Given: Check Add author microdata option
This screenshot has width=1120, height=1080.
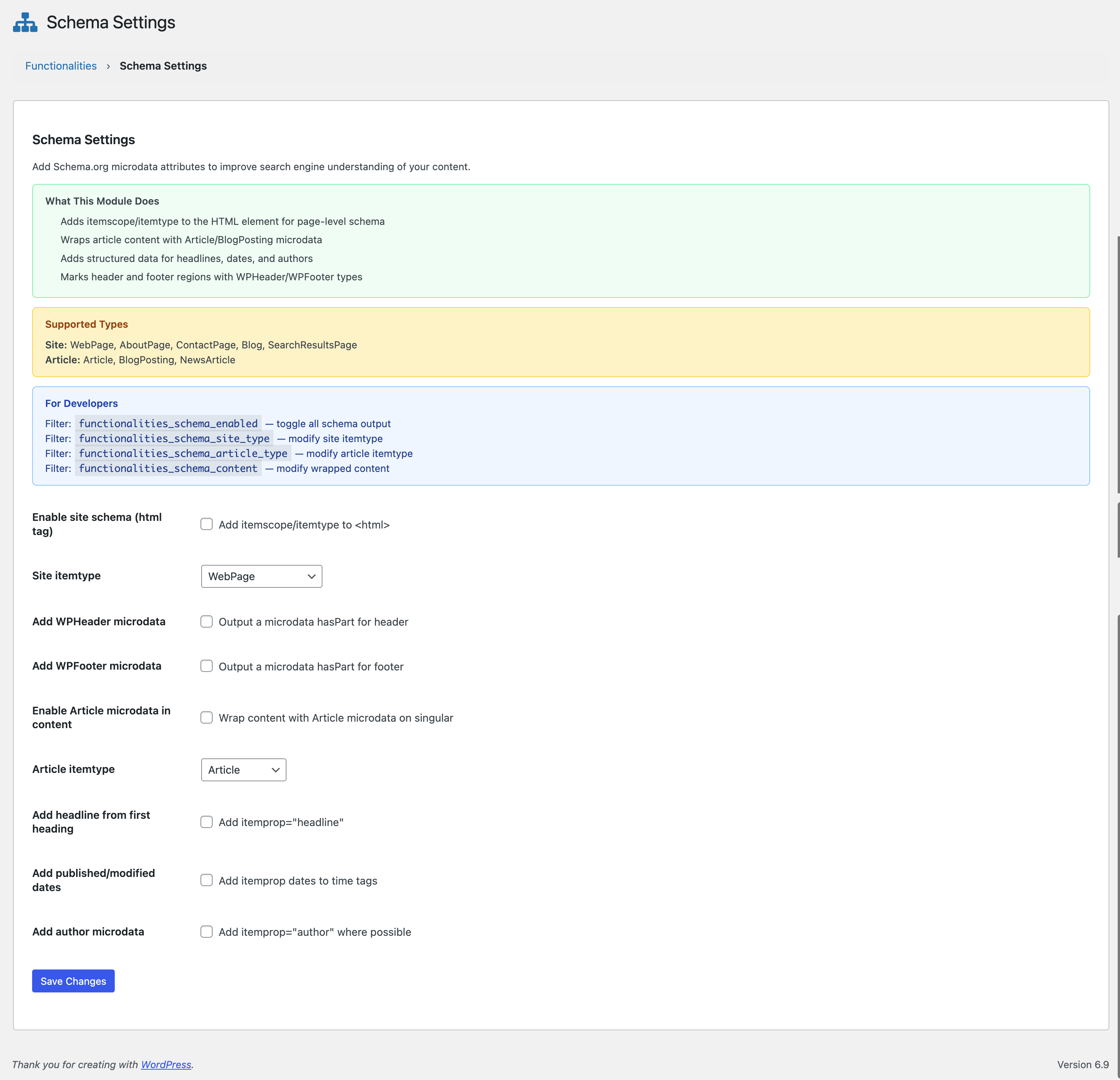Looking at the screenshot, I should 206,932.
